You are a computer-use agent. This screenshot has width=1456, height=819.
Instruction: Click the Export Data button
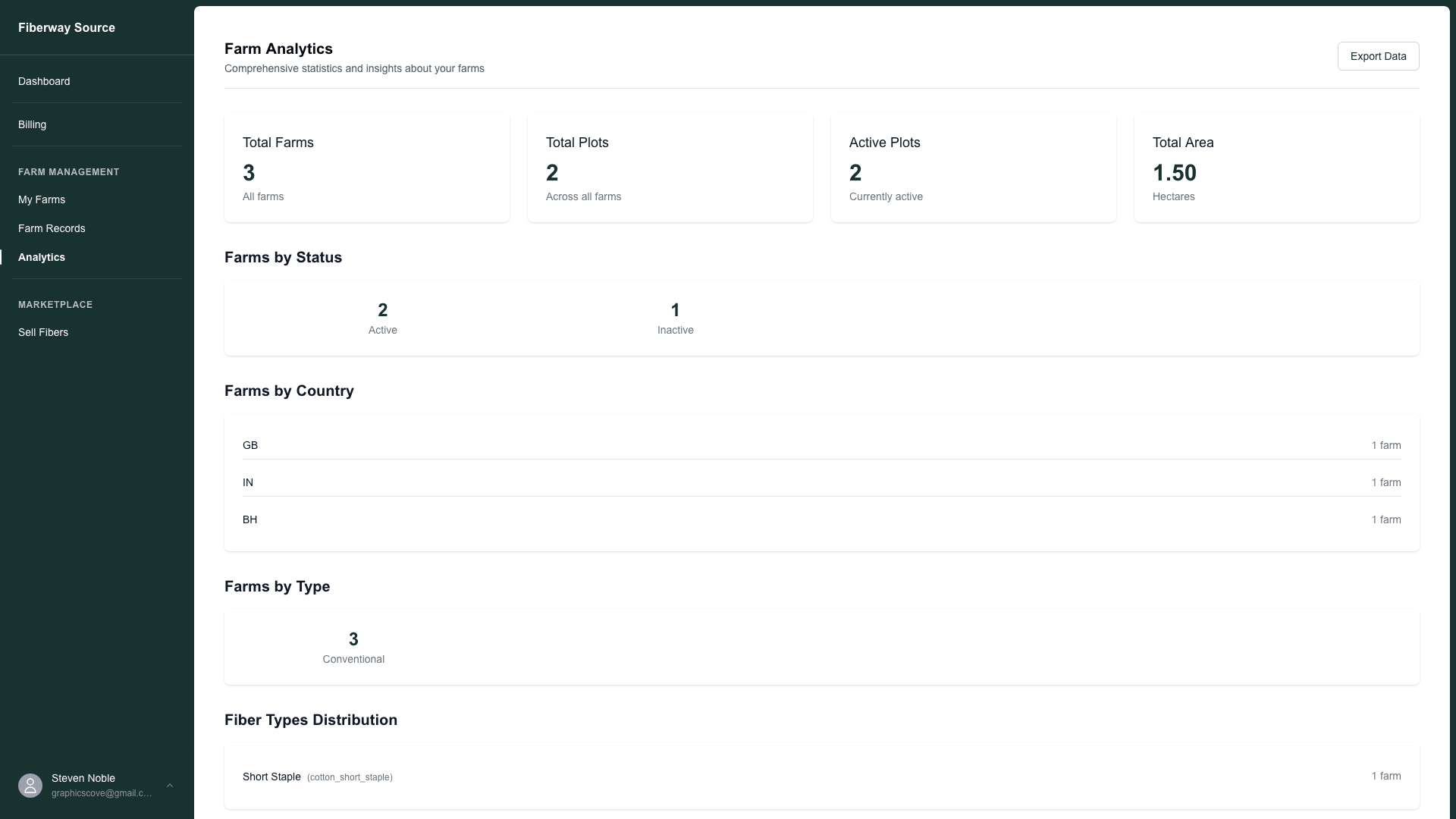[1378, 56]
